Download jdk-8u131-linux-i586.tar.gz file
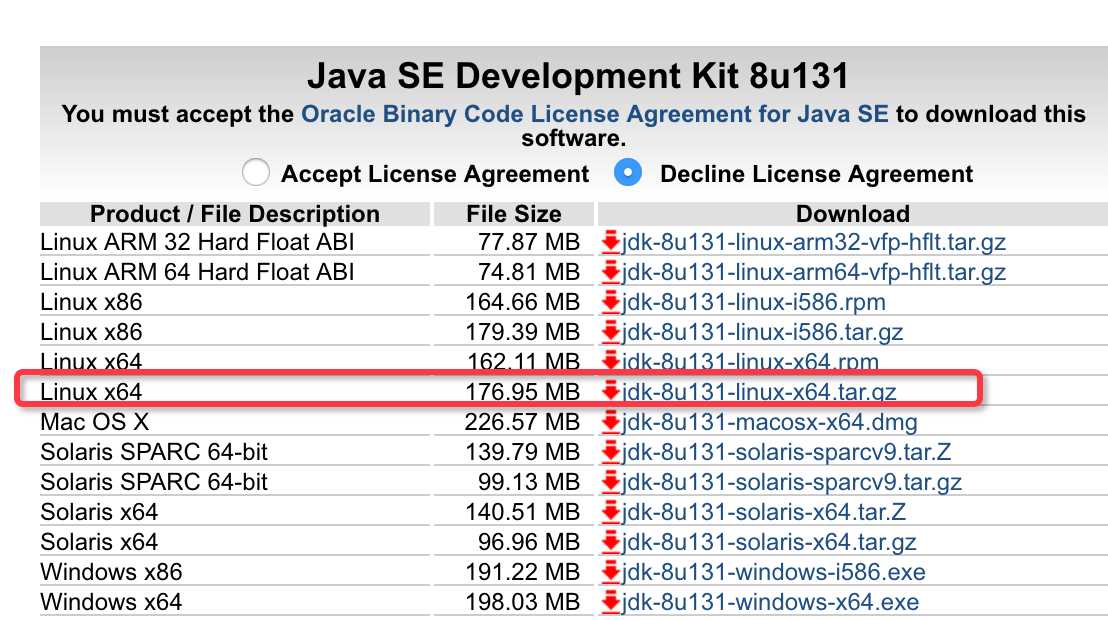 coord(762,332)
